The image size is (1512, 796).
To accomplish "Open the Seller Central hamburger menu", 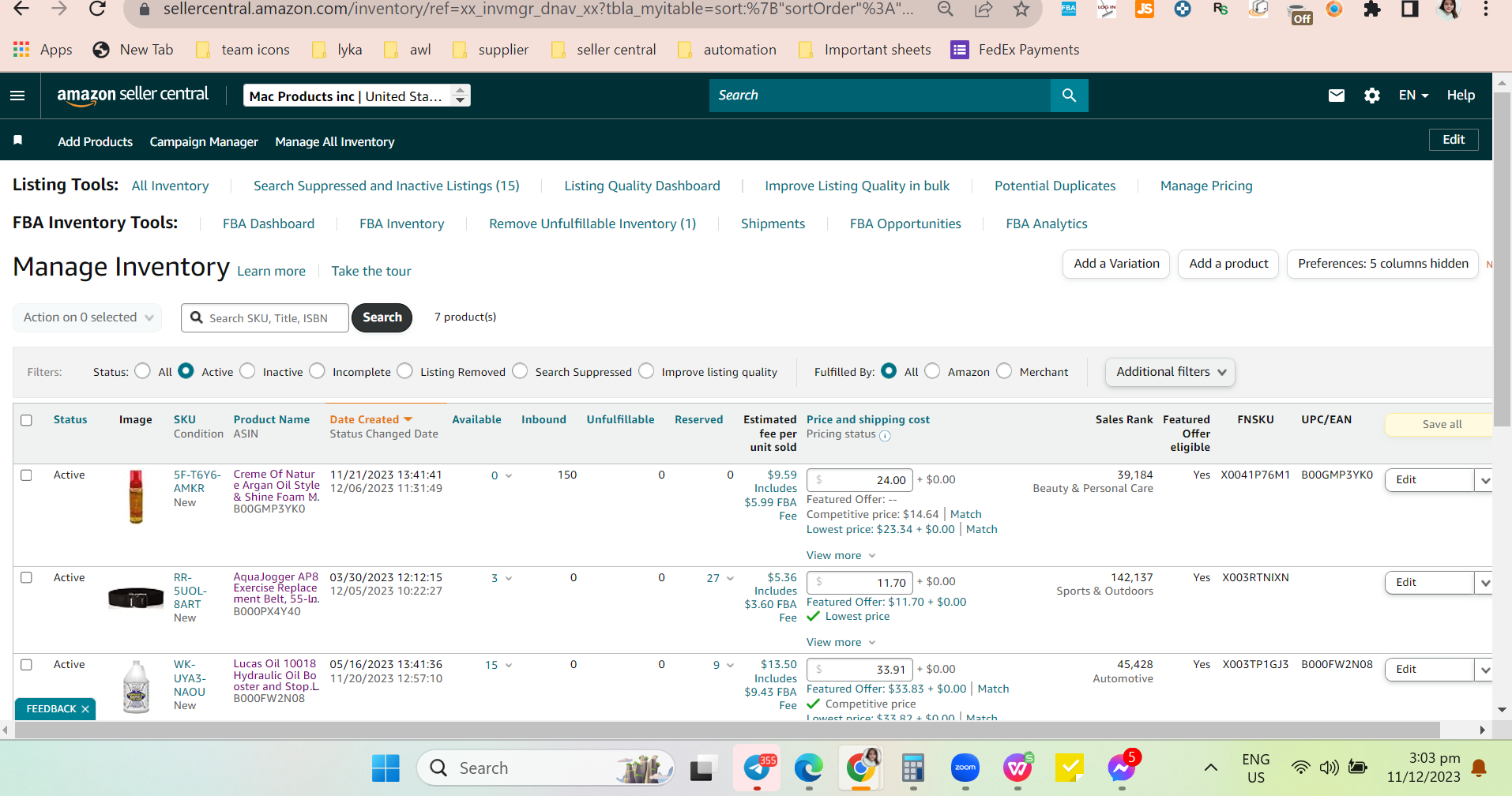I will point(17,96).
